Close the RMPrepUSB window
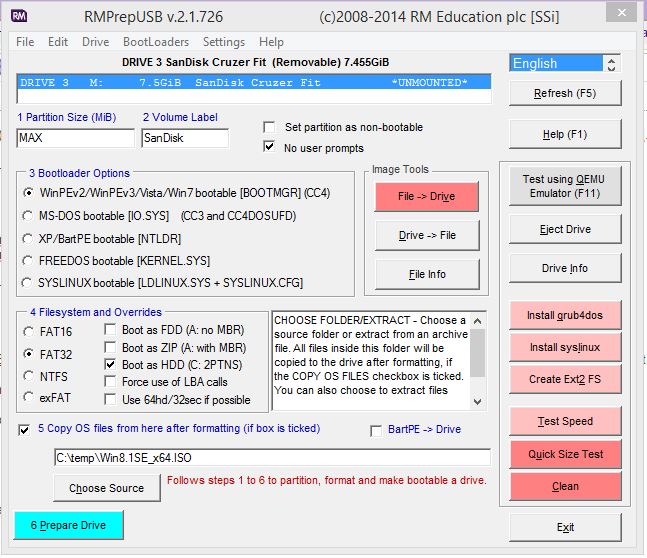Image resolution: width=647 pixels, height=558 pixels. click(622, 12)
